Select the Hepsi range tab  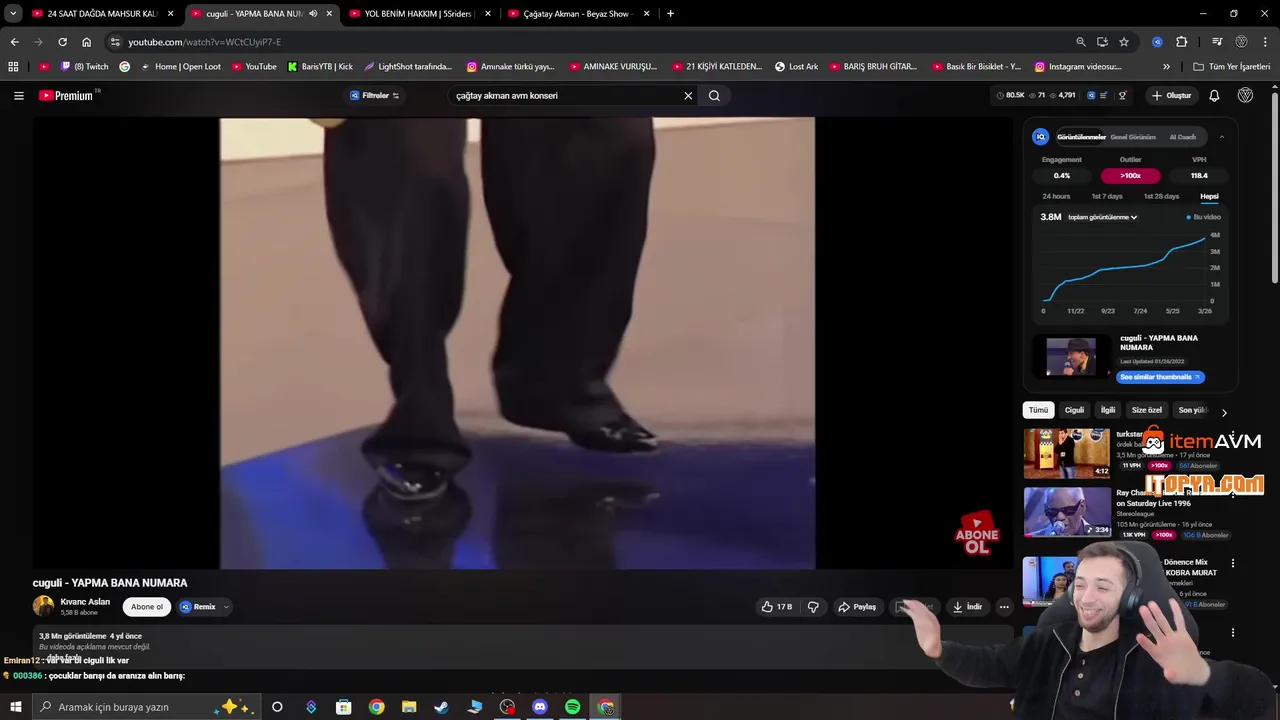pos(1209,196)
